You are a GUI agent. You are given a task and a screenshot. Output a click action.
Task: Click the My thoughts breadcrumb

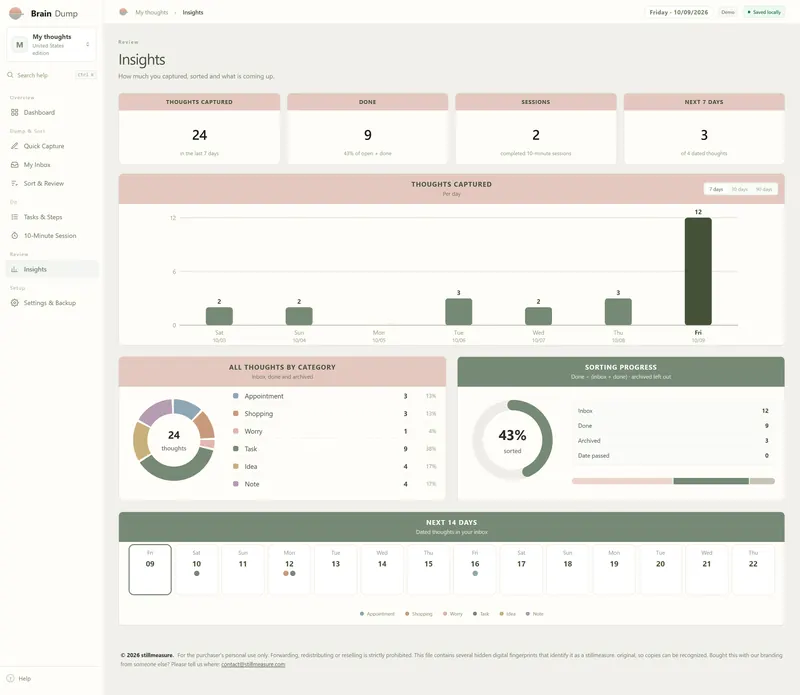point(152,12)
